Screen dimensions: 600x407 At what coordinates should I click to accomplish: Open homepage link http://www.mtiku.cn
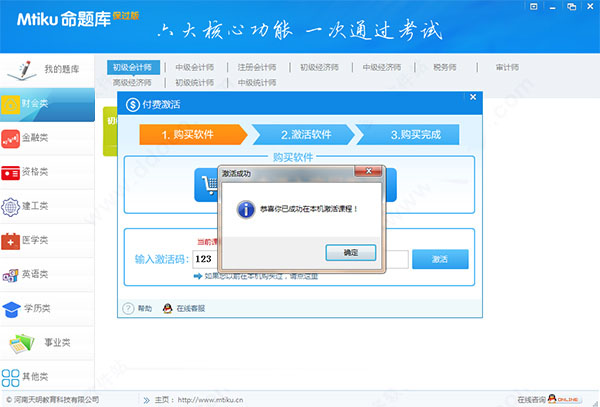click(x=210, y=400)
